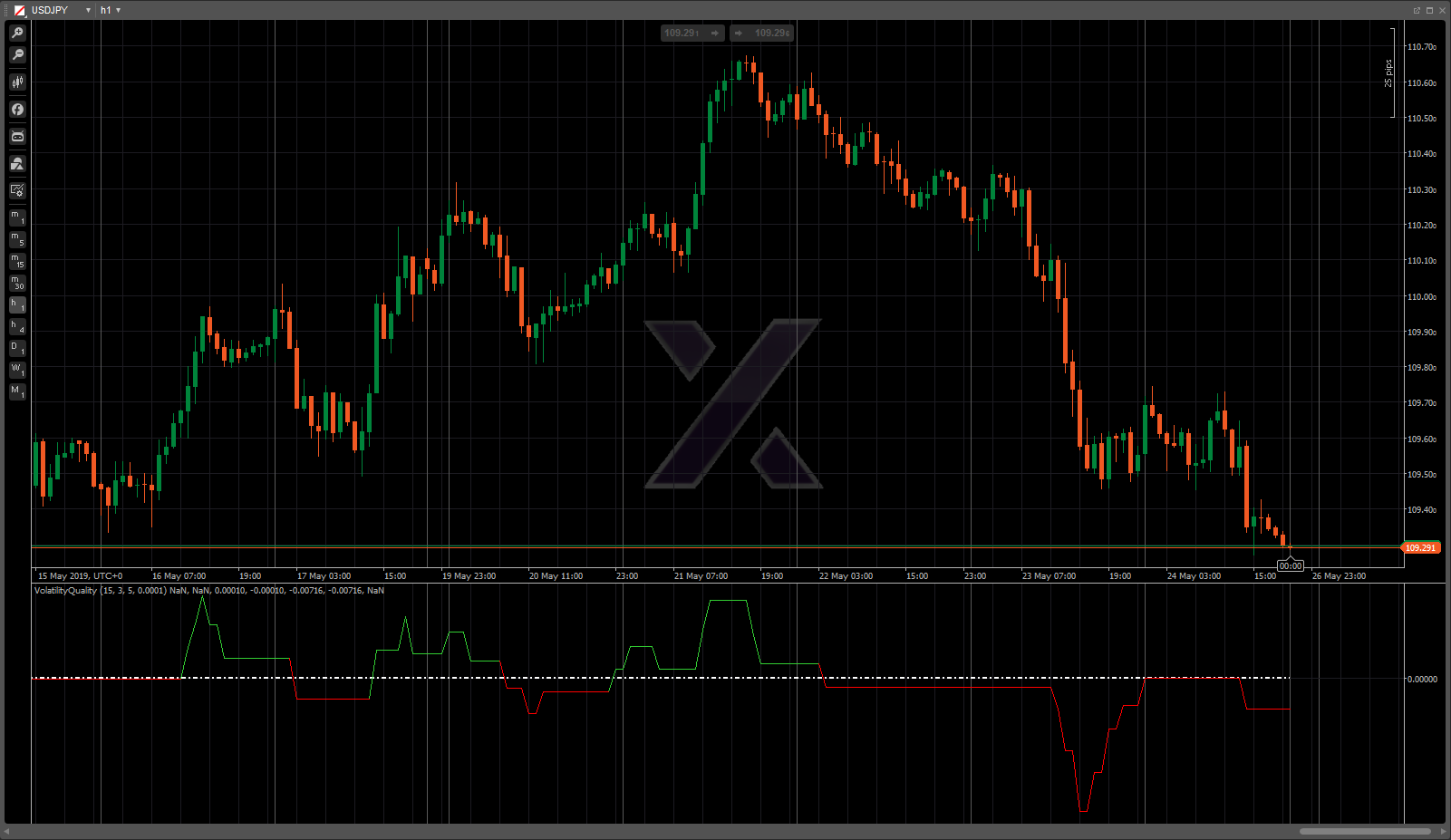
Task: Switch to D1 daily timeframe button
Action: coord(17,348)
